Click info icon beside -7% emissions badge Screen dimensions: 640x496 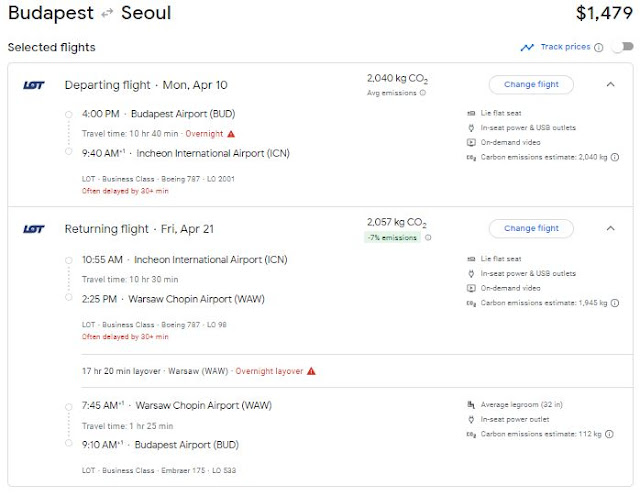[x=430, y=238]
